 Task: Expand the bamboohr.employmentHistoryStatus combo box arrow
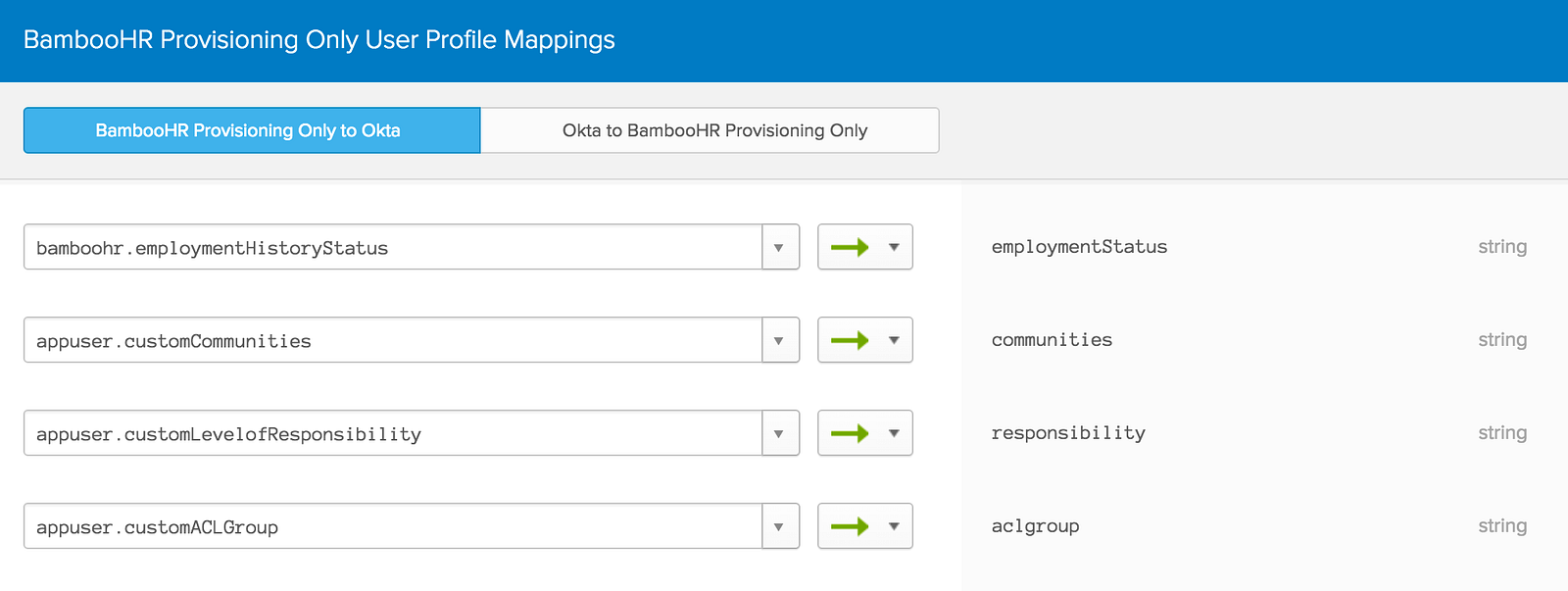pyautogui.click(x=779, y=248)
